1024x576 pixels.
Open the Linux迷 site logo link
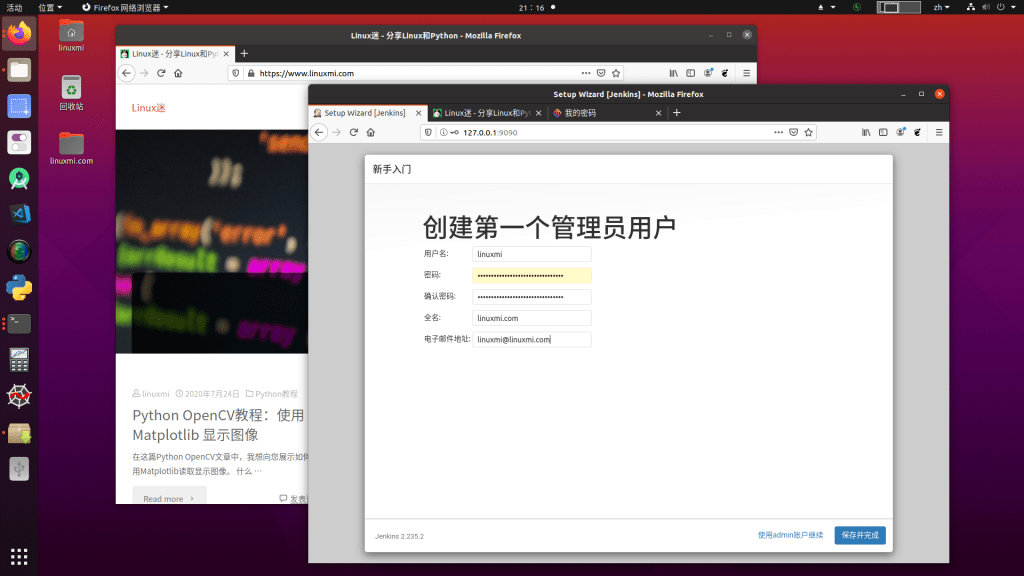(x=148, y=108)
